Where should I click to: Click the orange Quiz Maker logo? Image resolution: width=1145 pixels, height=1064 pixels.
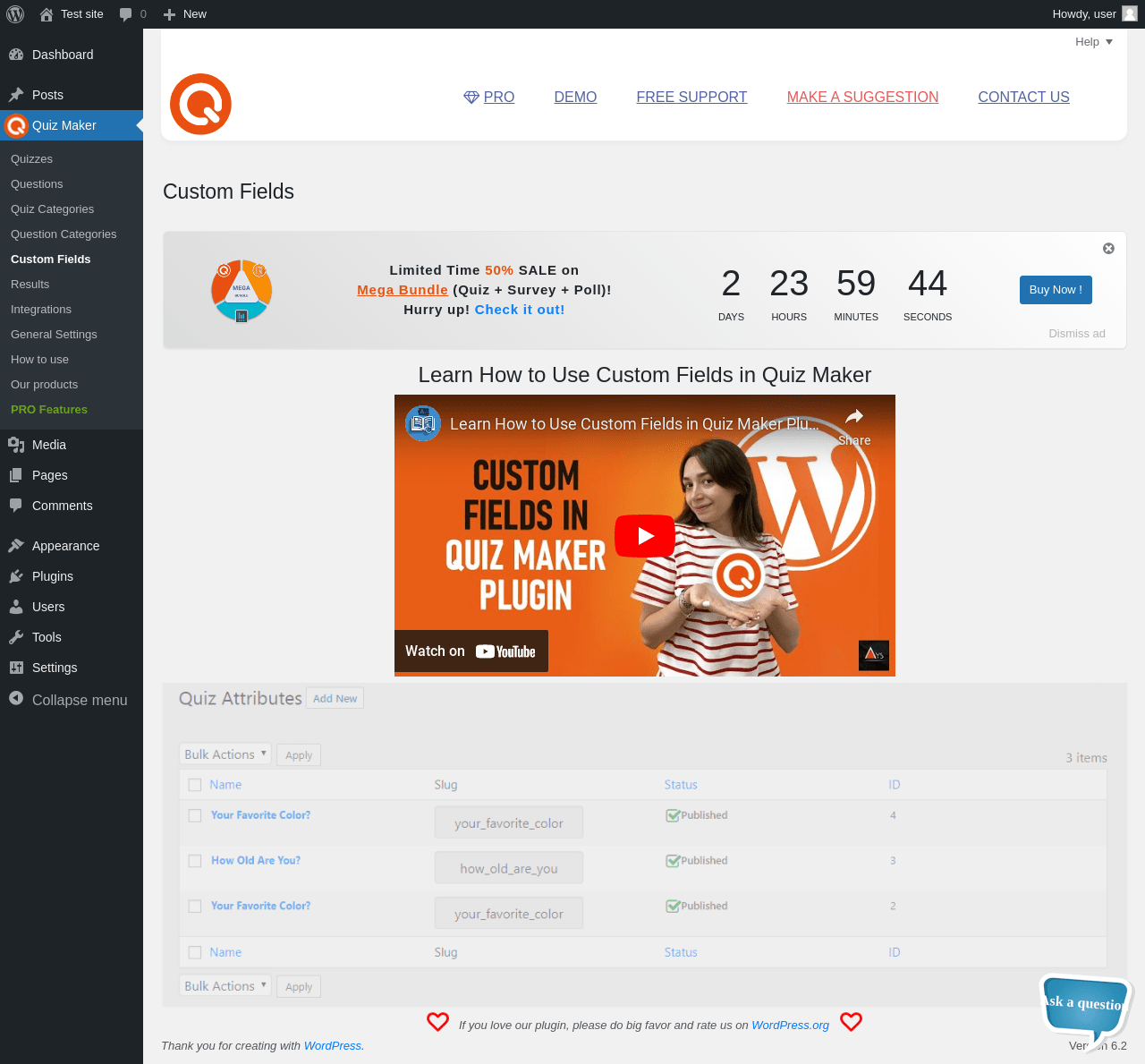click(200, 104)
